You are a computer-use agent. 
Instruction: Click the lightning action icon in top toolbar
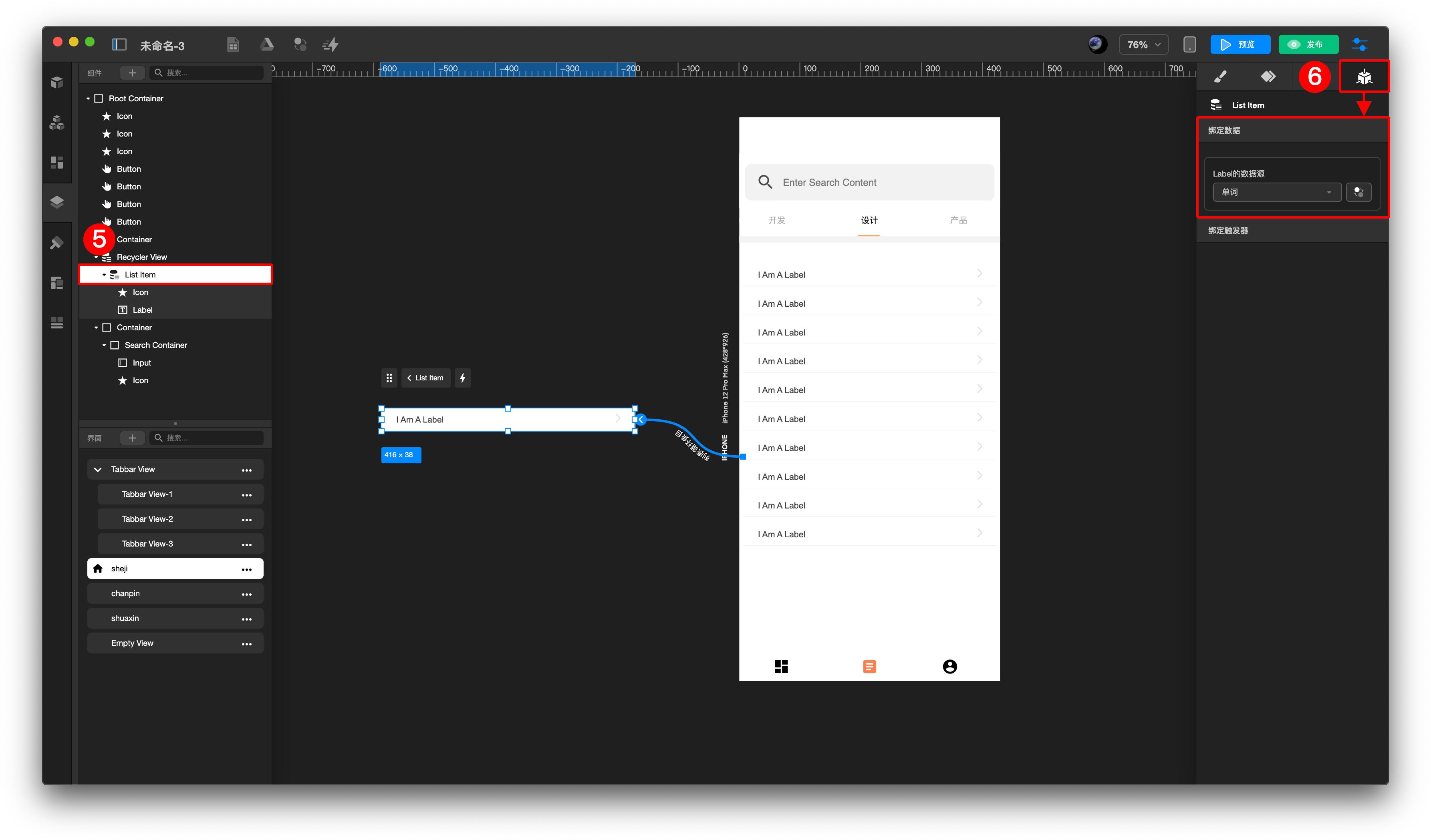[x=331, y=44]
